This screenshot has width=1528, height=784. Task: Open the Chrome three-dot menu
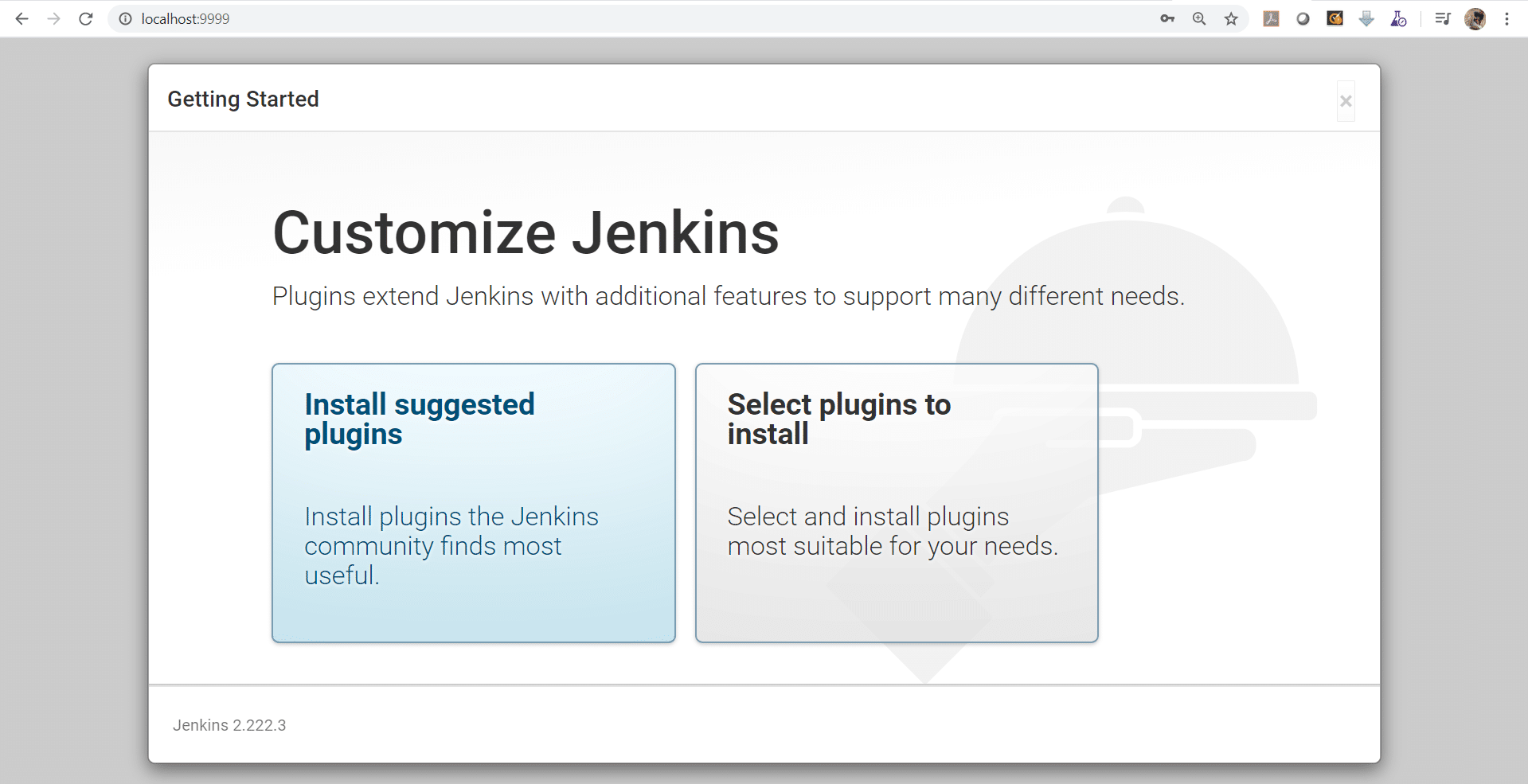1507,19
